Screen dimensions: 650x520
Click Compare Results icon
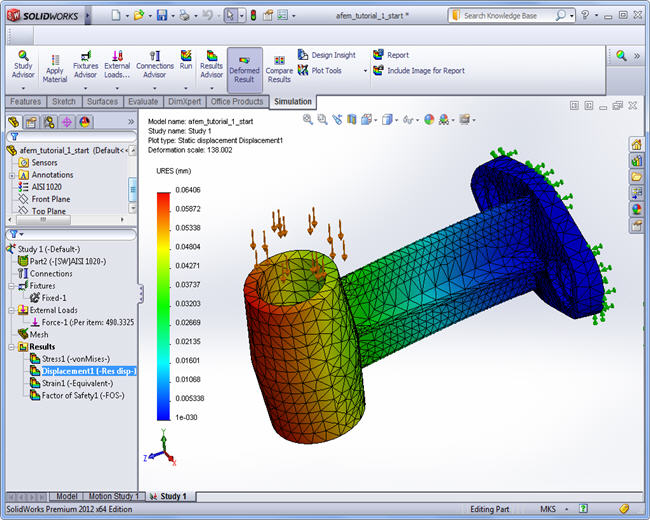tap(279, 70)
